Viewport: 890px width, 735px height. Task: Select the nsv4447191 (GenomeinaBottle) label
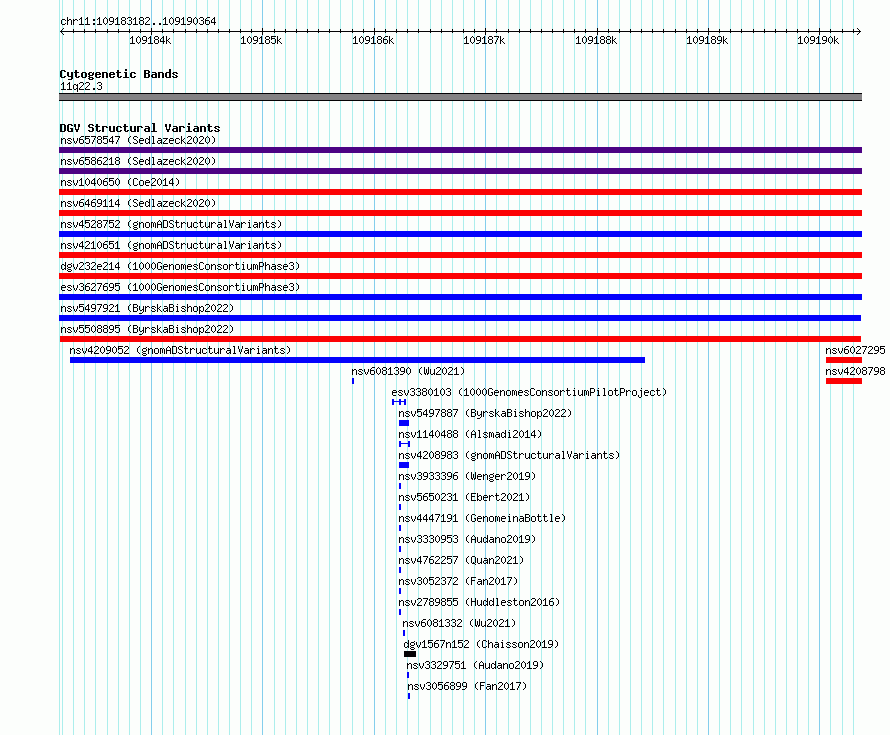point(482,518)
